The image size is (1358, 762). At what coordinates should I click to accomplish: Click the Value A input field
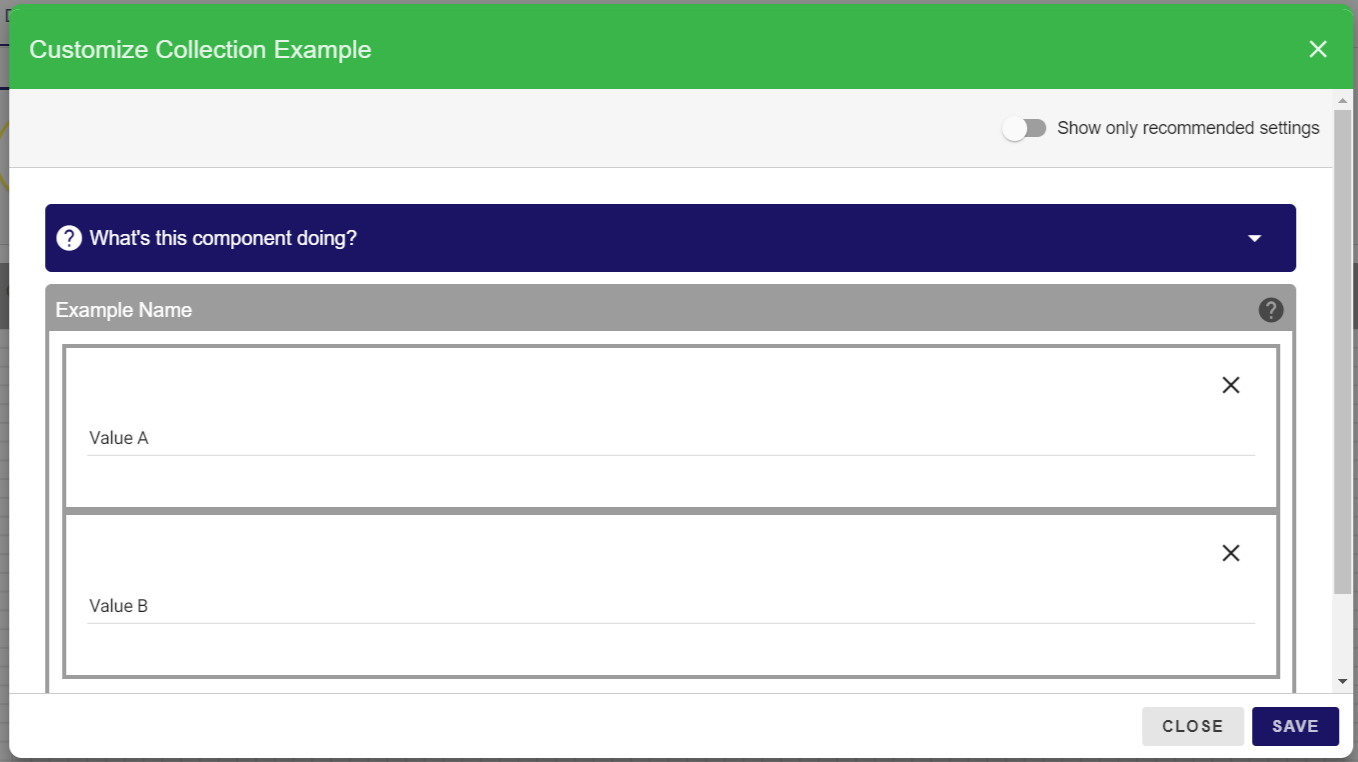click(670, 438)
